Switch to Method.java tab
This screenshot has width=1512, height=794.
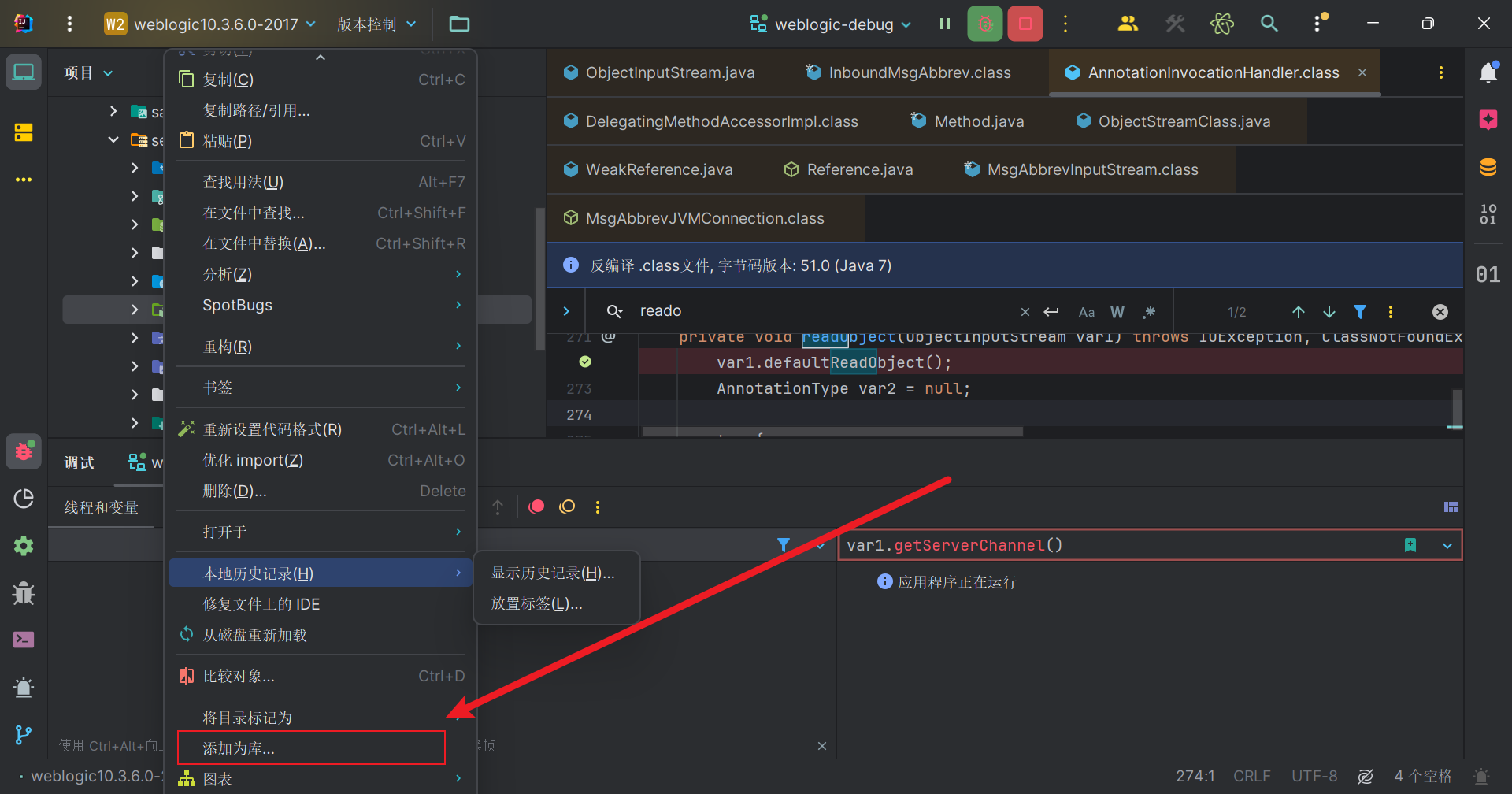point(967,121)
